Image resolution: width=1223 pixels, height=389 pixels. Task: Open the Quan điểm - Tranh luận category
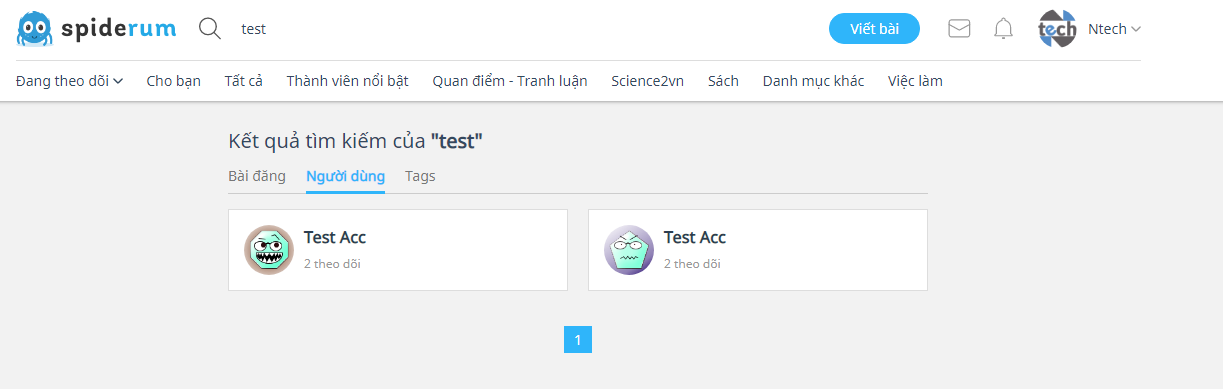pos(510,81)
